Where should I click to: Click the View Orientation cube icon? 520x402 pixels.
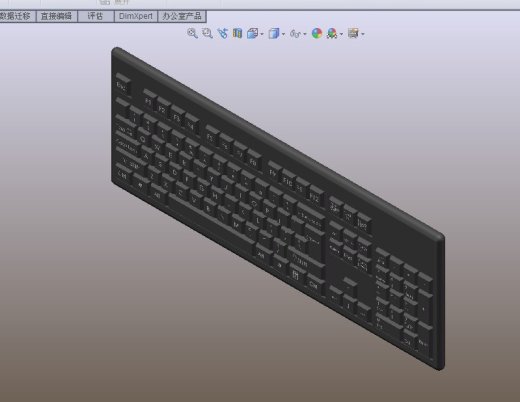(x=253, y=33)
